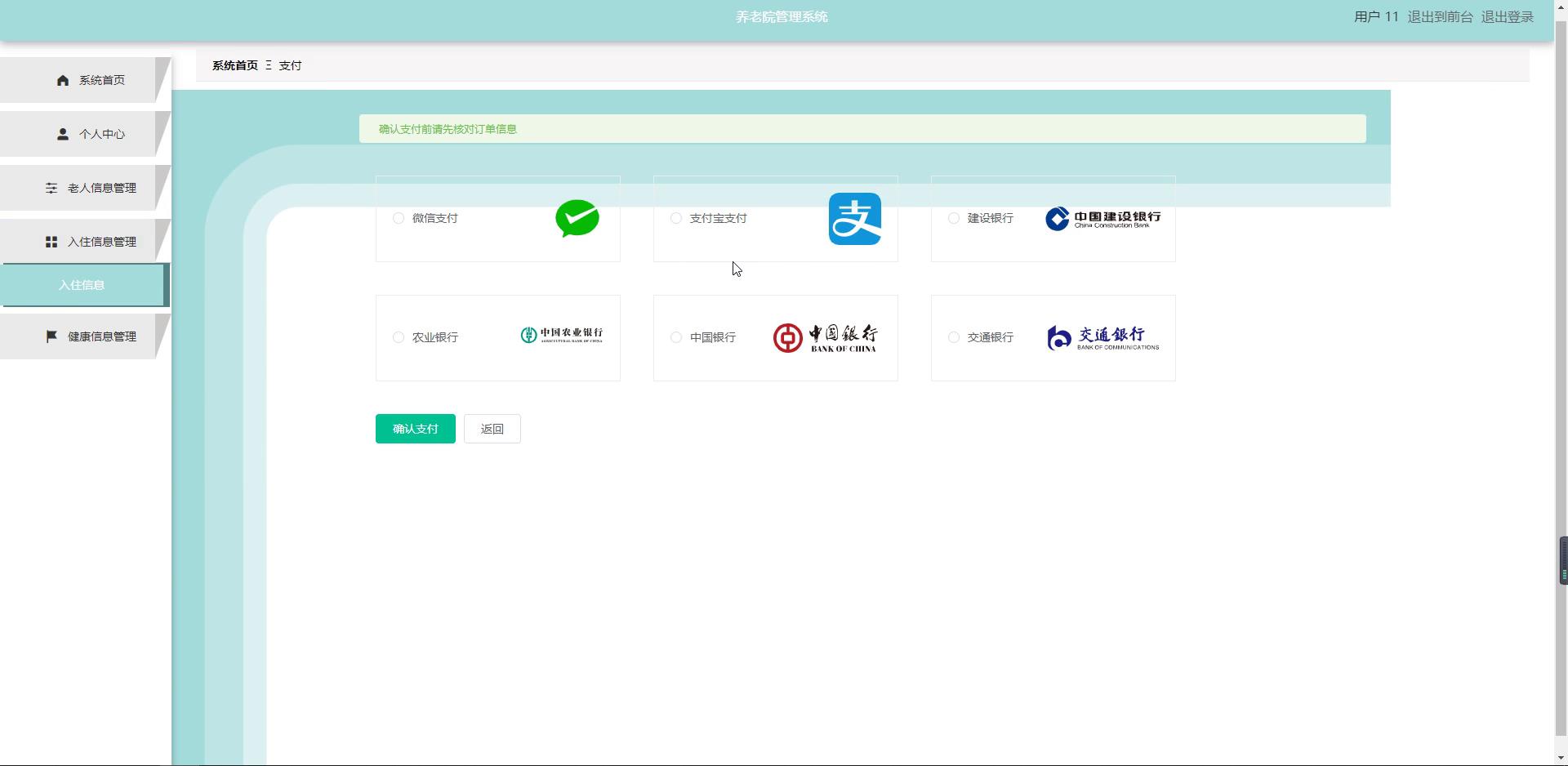Click the flag icon beside 健康信息管理
This screenshot has height=766, width=1568.
[x=51, y=336]
